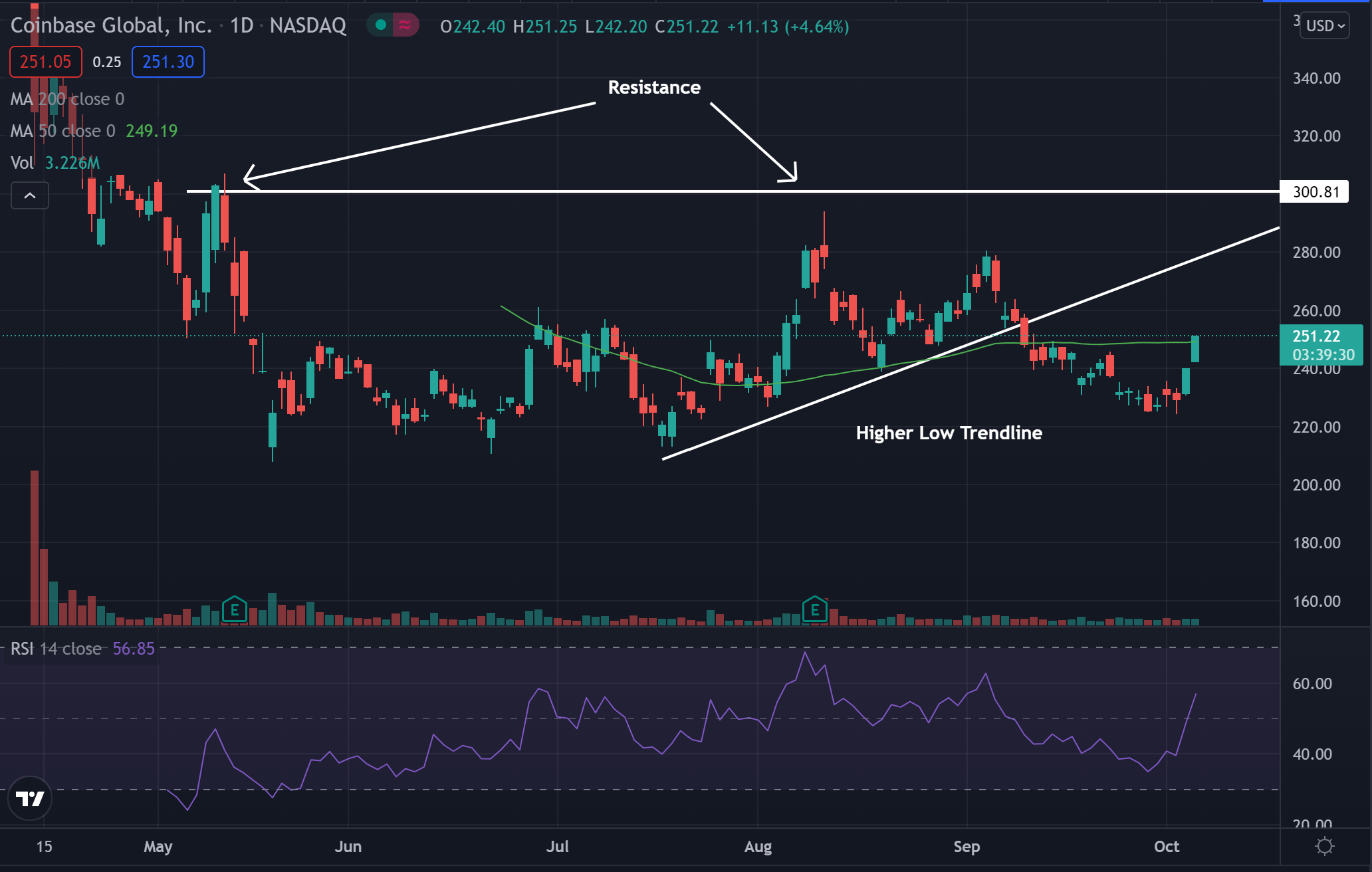
Task: Click the Jul date label on time axis
Action: pos(557,847)
